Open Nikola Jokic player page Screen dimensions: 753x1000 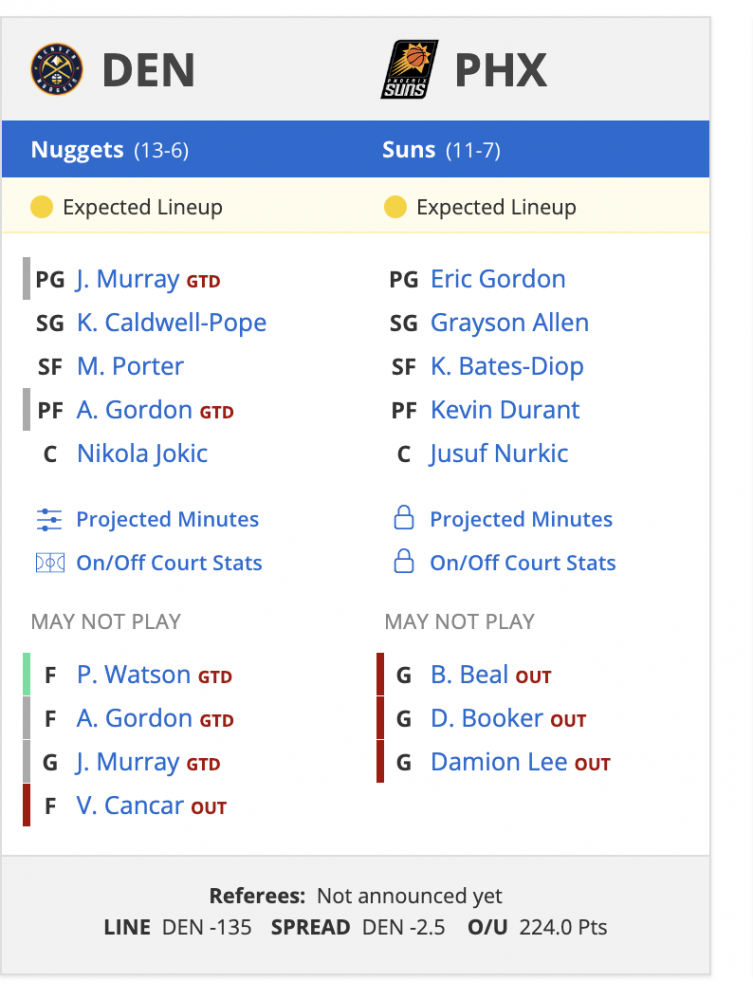pyautogui.click(x=142, y=453)
